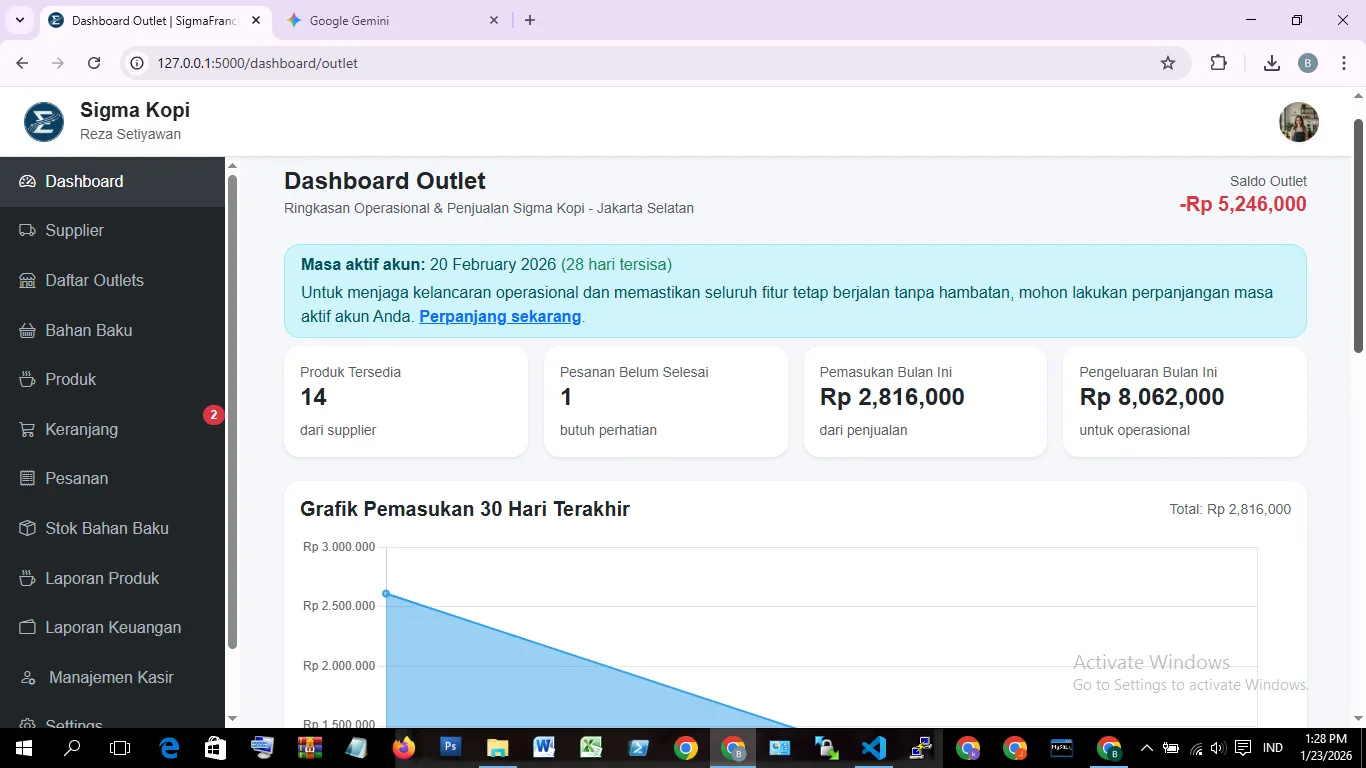Open the Chrome downloads icon
Image resolution: width=1366 pixels, height=768 pixels.
[1272, 63]
